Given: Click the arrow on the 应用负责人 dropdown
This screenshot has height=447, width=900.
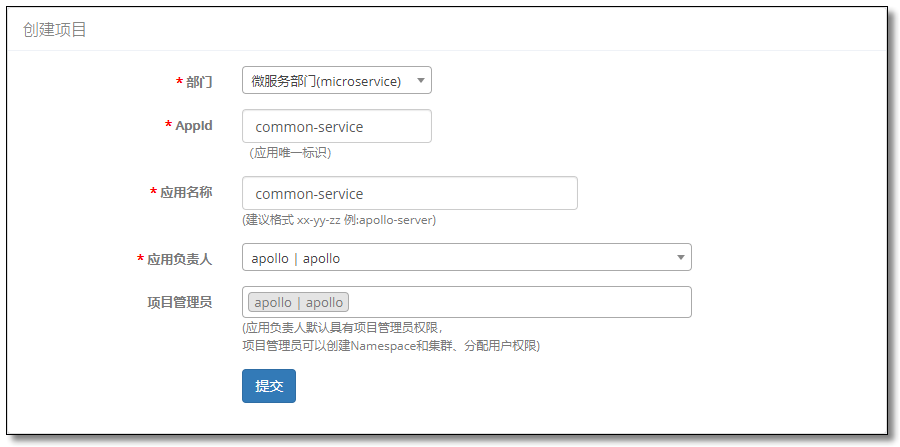Looking at the screenshot, I should 681,258.
